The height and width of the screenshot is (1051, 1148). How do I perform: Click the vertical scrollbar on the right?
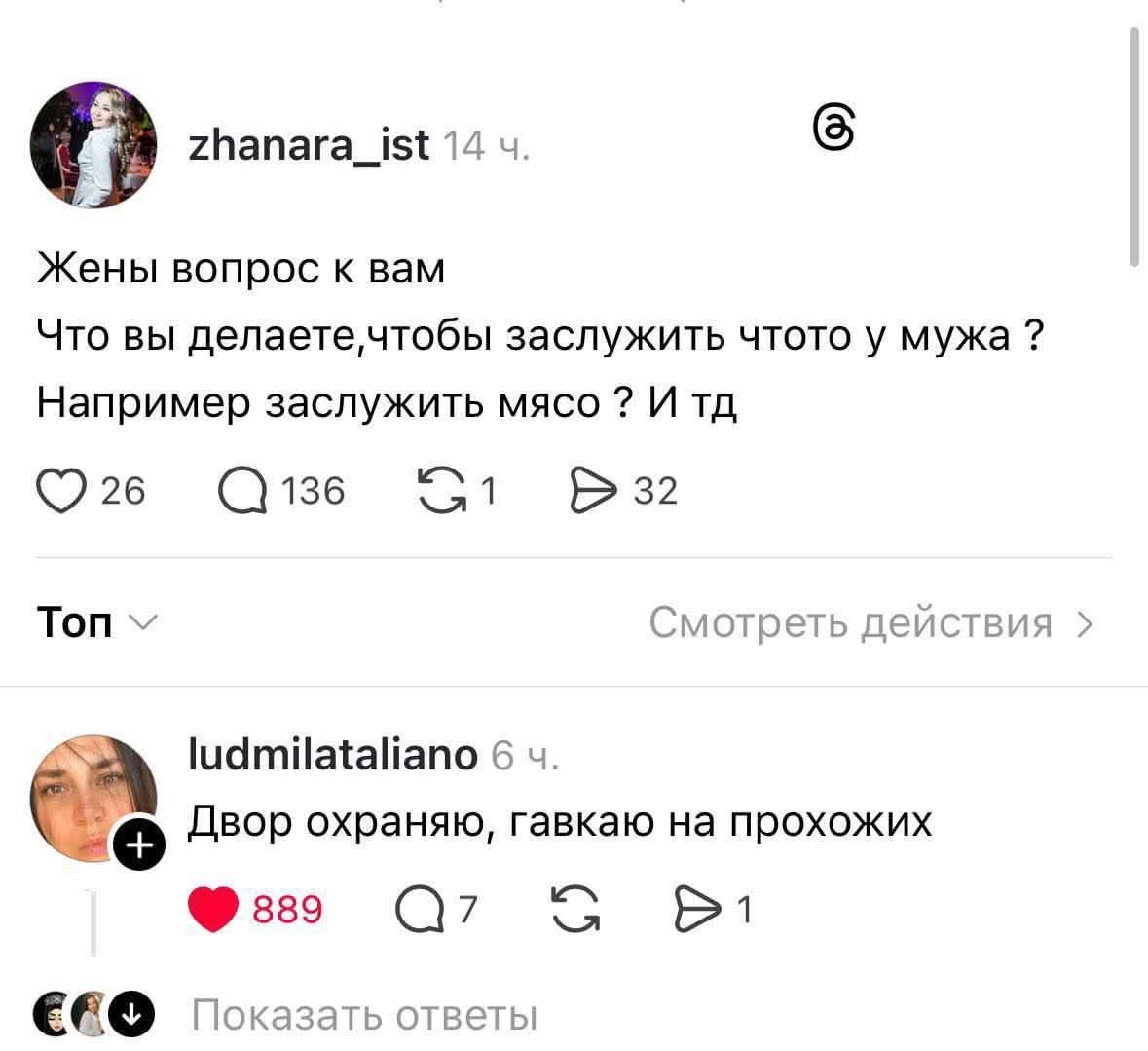pos(1133,146)
